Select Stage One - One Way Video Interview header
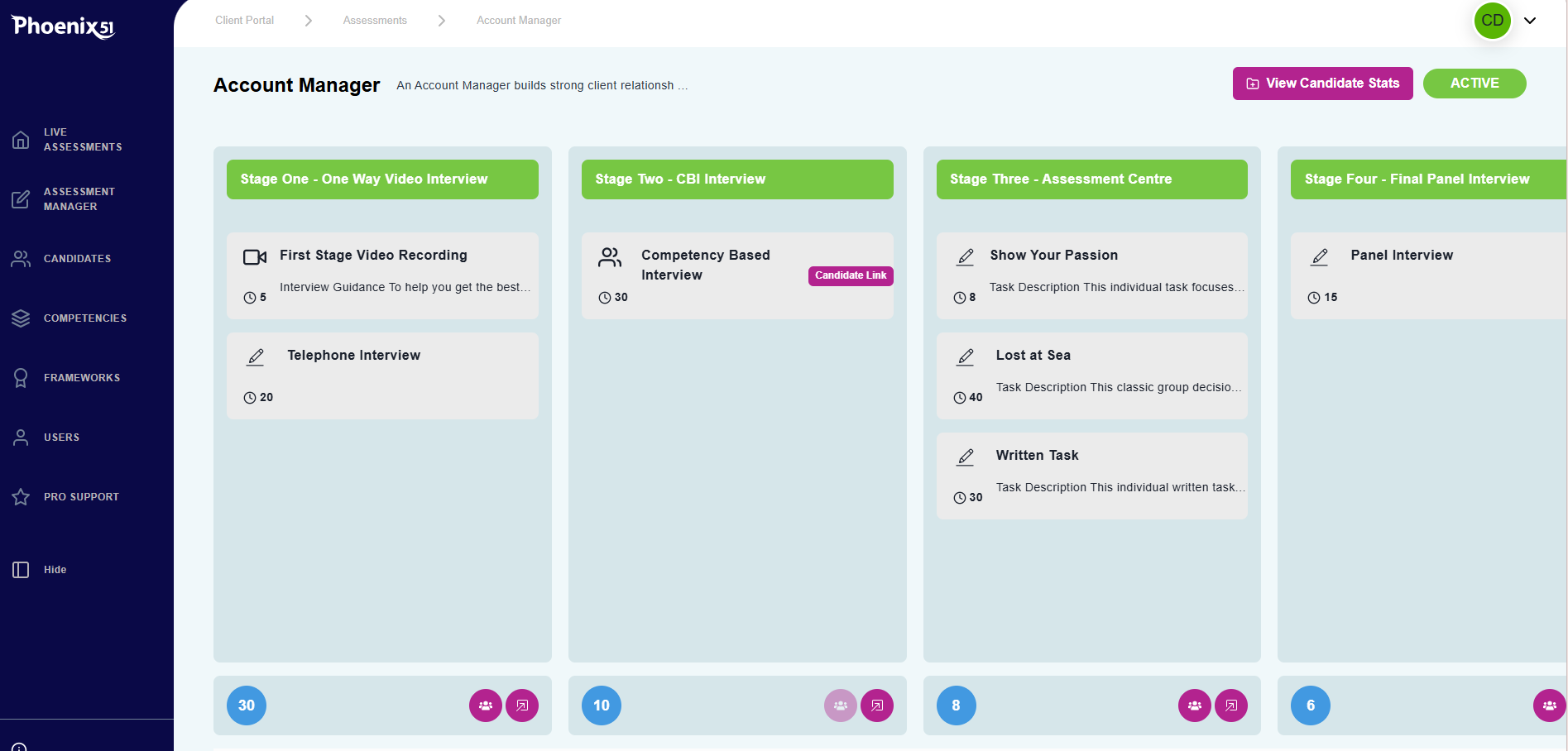Screen dimensions: 1568x751 [x=382, y=179]
